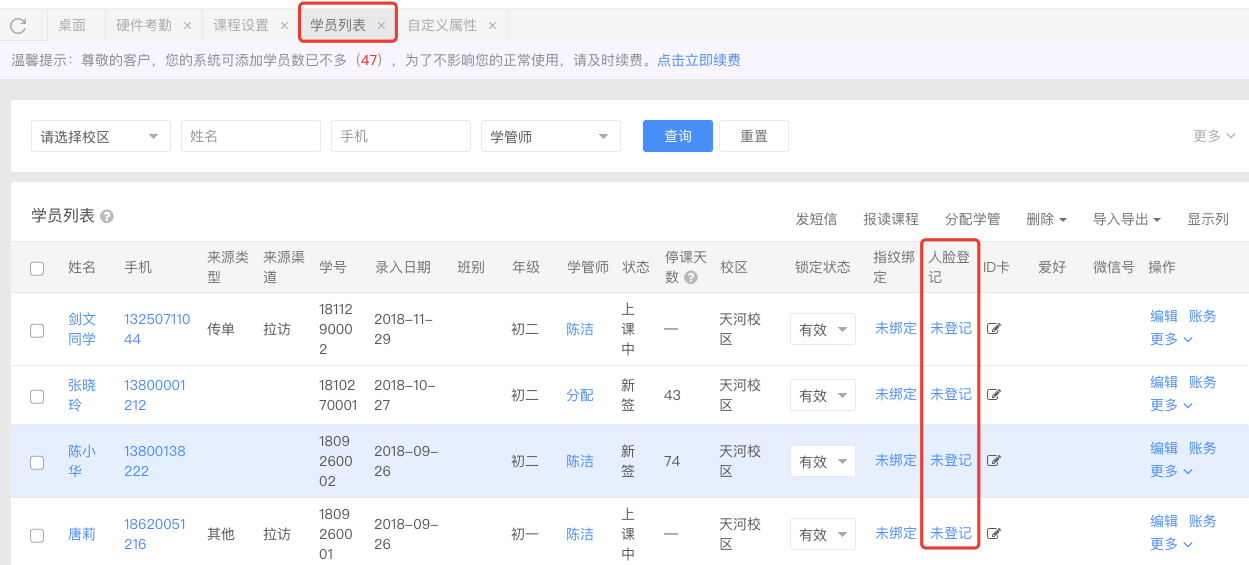Image resolution: width=1249 pixels, height=565 pixels.
Task: Click 未绑定 fingerprint link for 剑文同学
Action: tap(896, 328)
